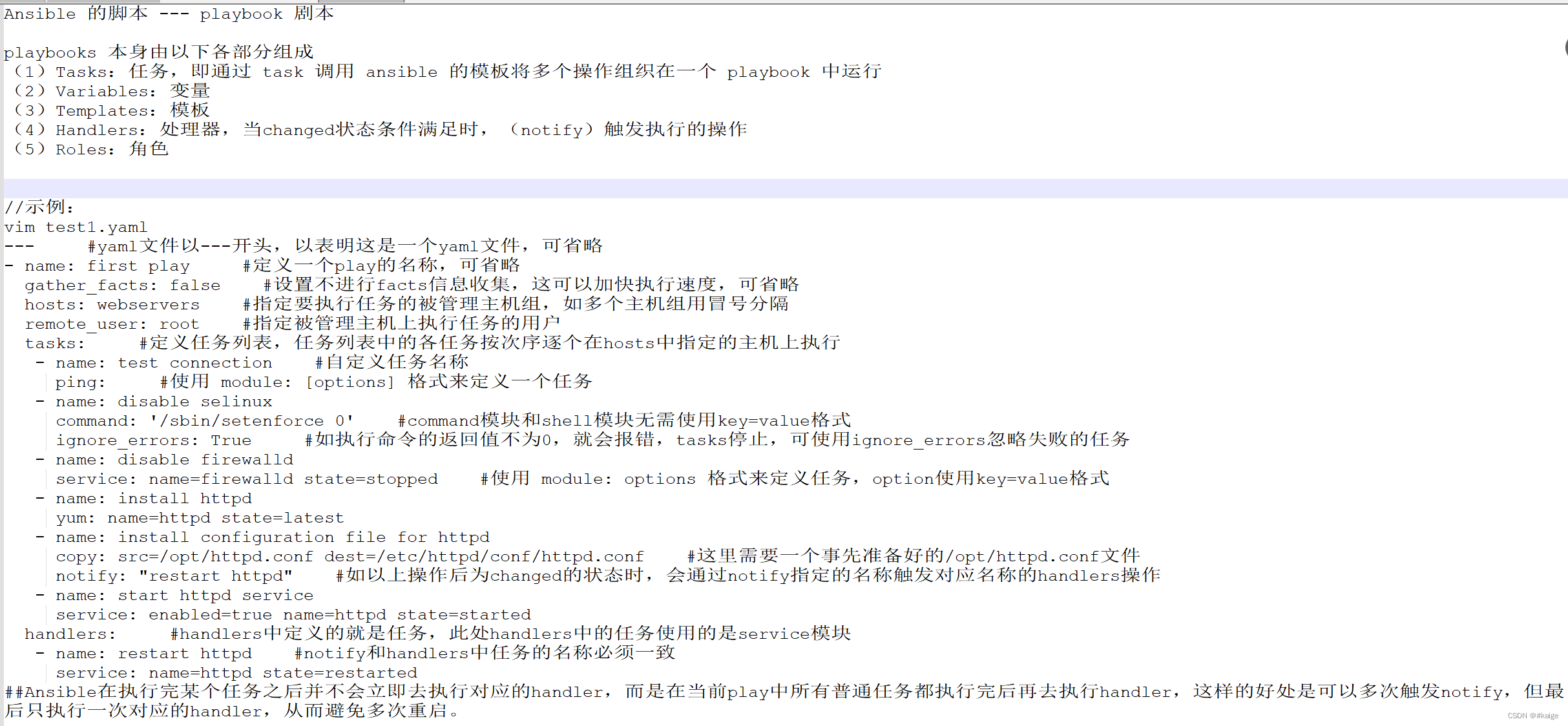Click the '##Ansible在执行完某个任务' note line

pyautogui.click(x=784, y=692)
